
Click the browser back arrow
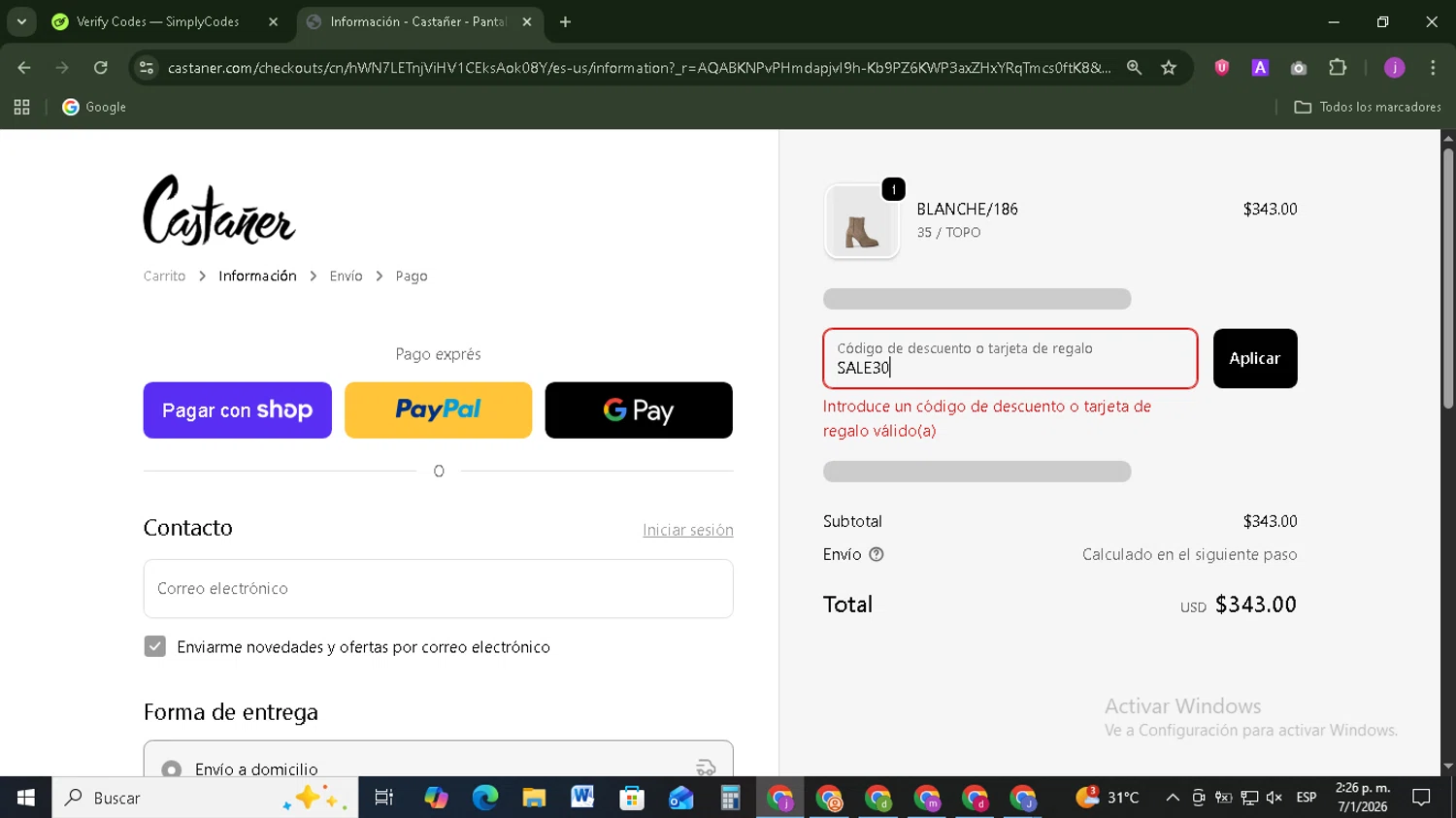point(24,68)
